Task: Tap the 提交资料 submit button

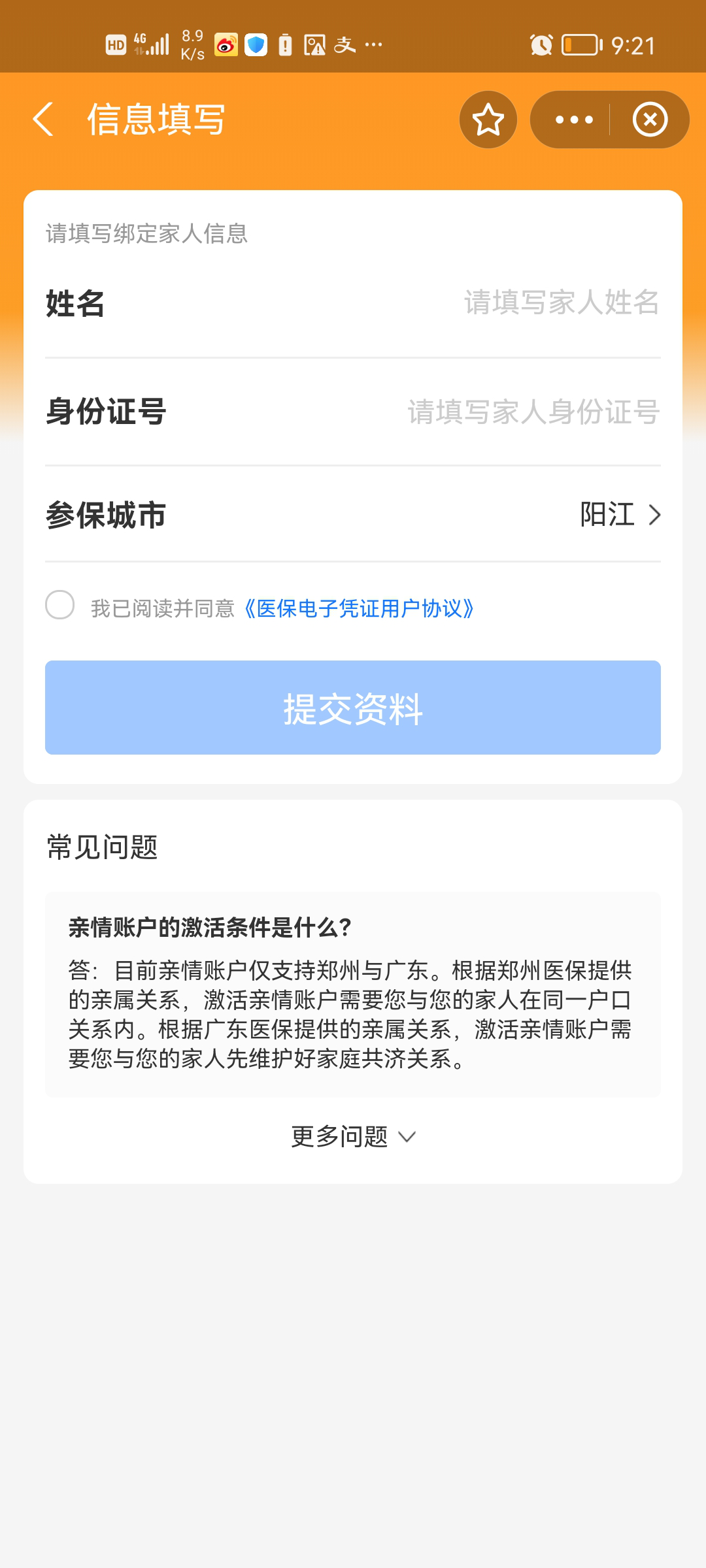Action: click(x=353, y=708)
